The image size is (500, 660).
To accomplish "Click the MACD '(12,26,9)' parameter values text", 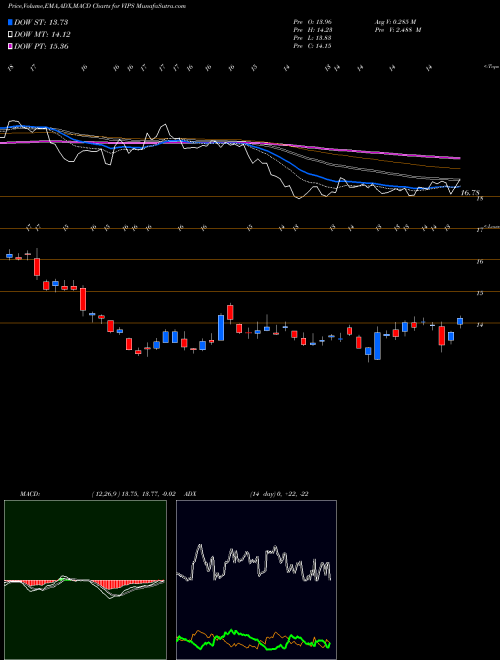I will click(136, 494).
